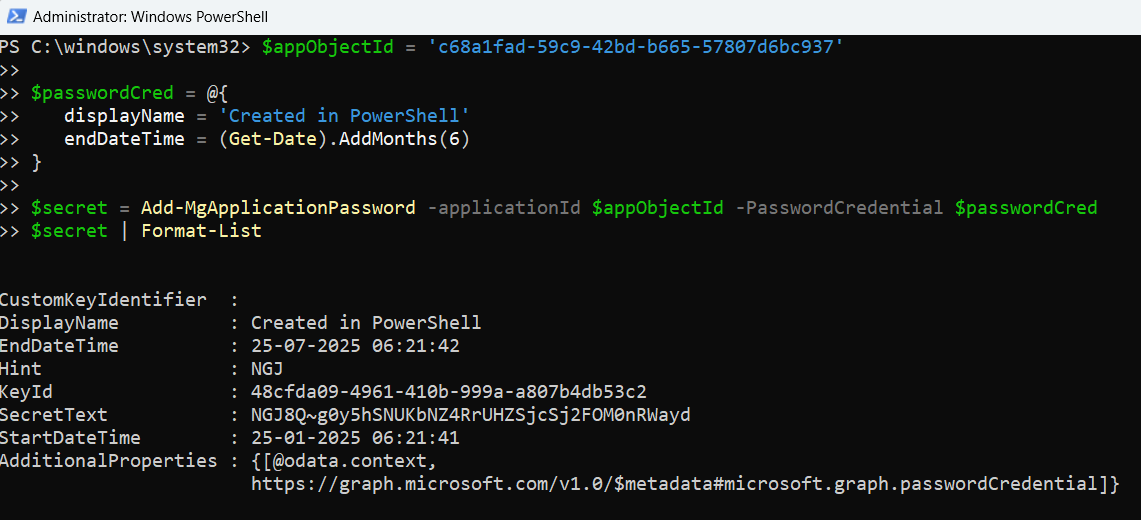
Task: Click the quoted 'Created in PowerShell' displayName string
Action: pos(344,116)
